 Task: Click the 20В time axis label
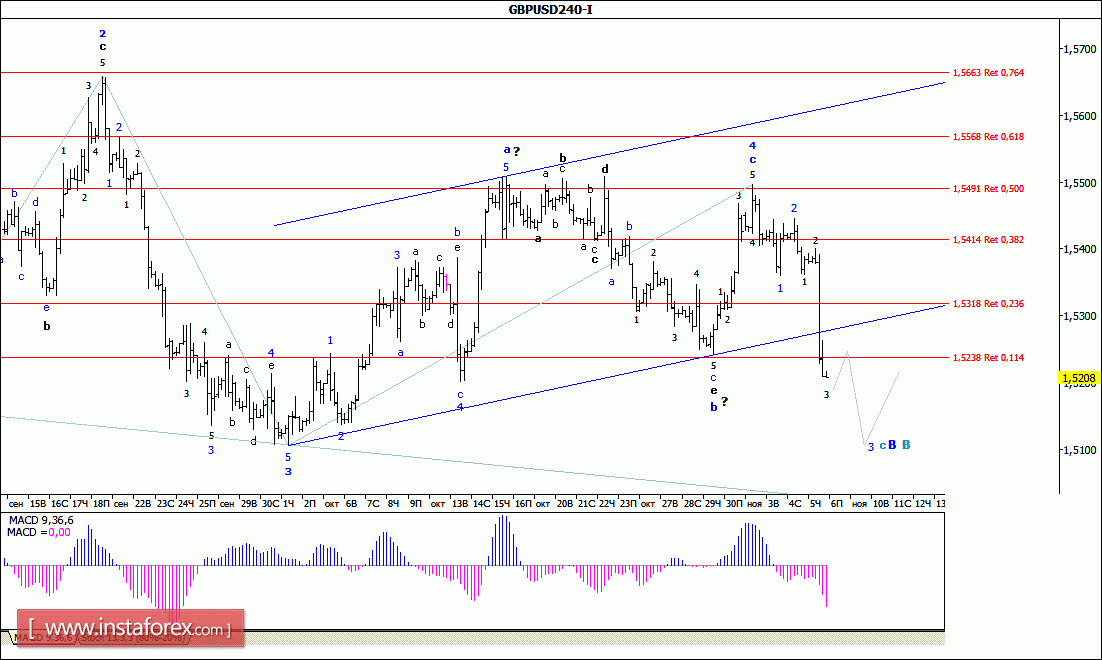[x=565, y=503]
